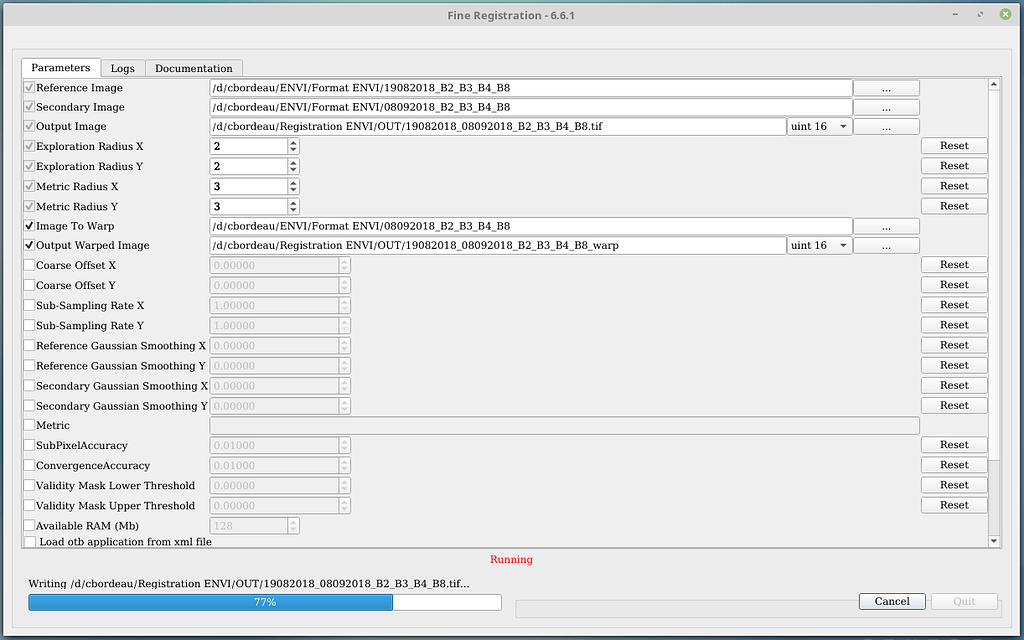The image size is (1024, 640).
Task: Disable the Image To Warp checkbox
Action: (30, 225)
